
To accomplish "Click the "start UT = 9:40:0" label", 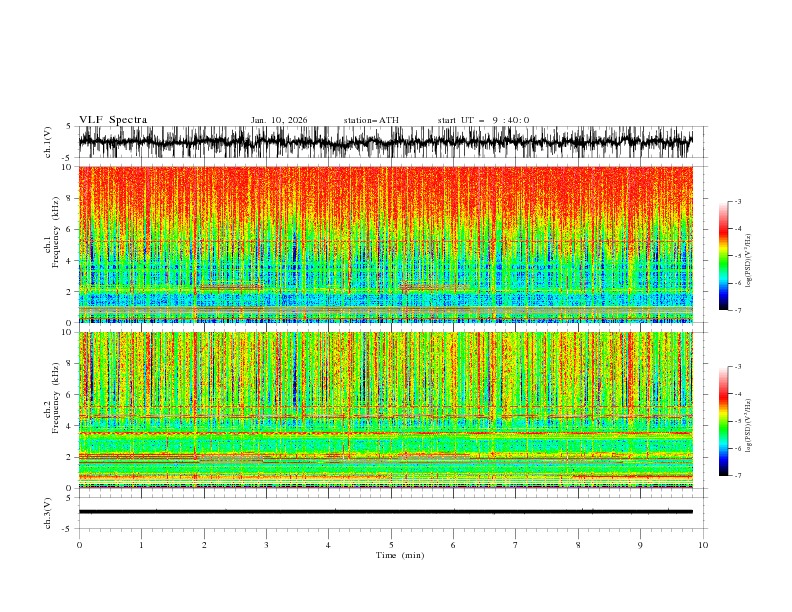I will click(483, 120).
